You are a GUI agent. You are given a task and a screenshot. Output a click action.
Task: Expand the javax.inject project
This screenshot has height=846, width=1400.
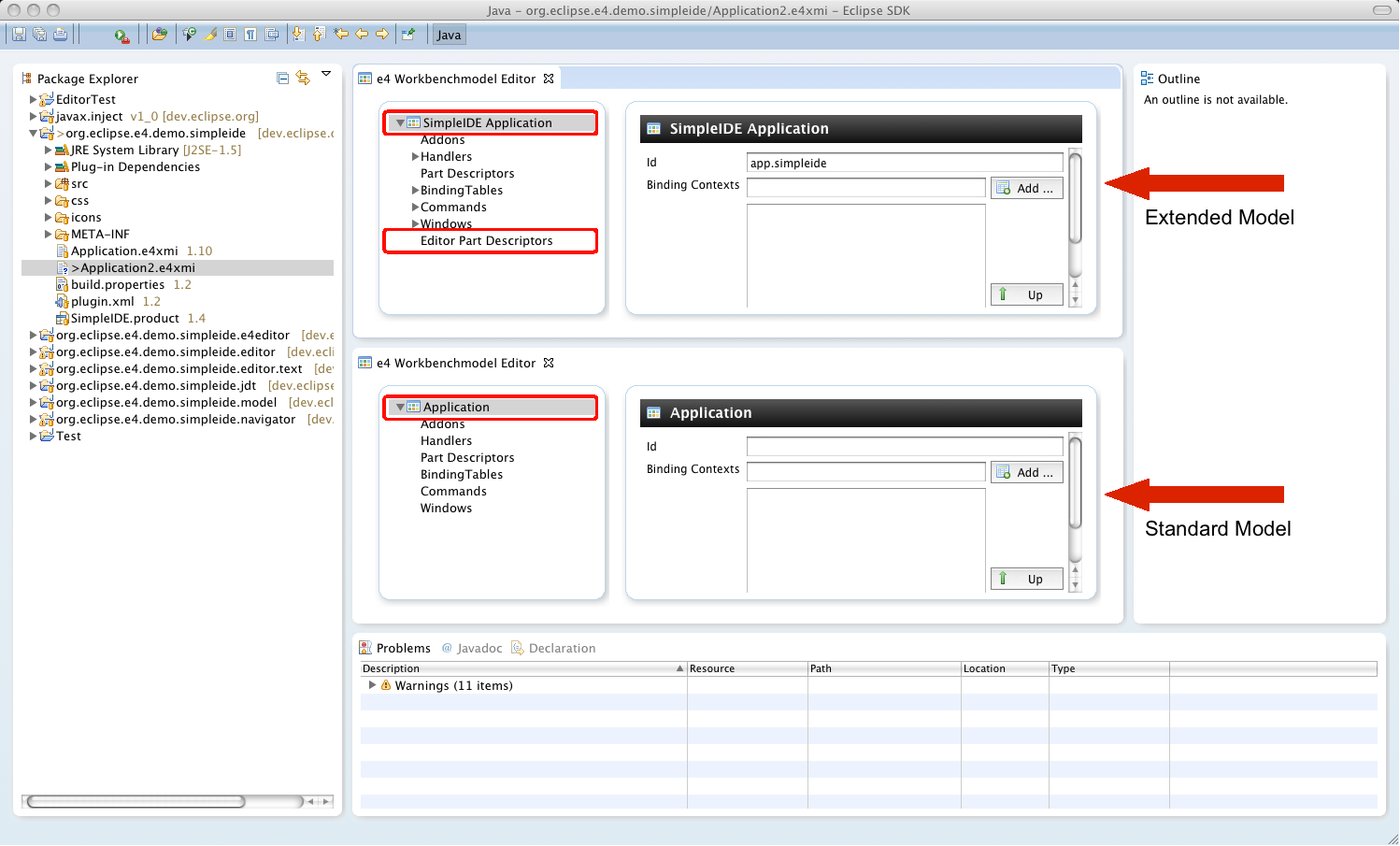point(33,117)
